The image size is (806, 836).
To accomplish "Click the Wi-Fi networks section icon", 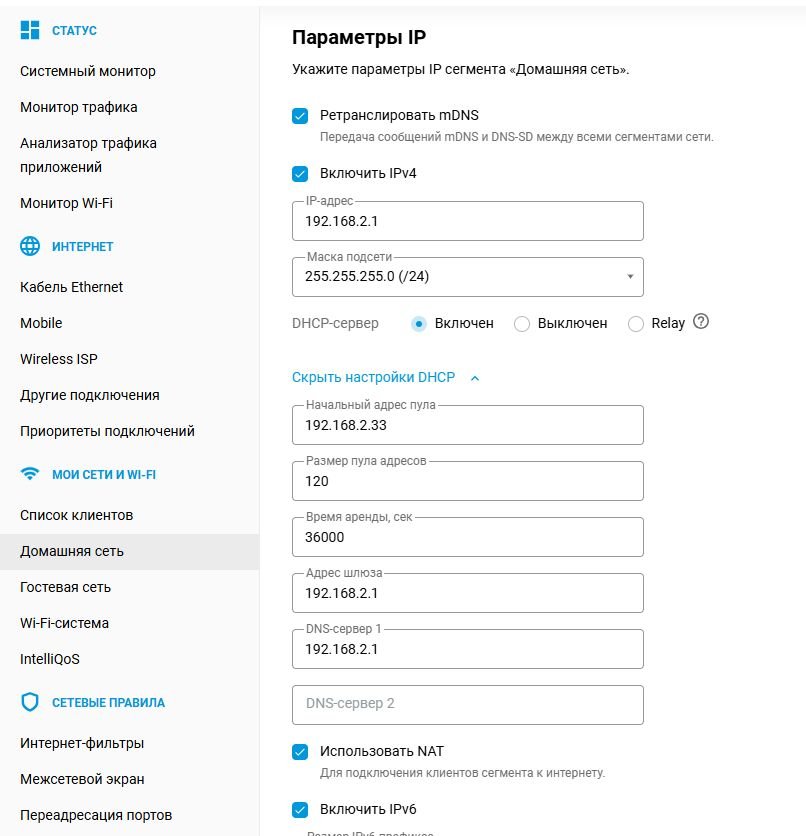I will click(30, 474).
